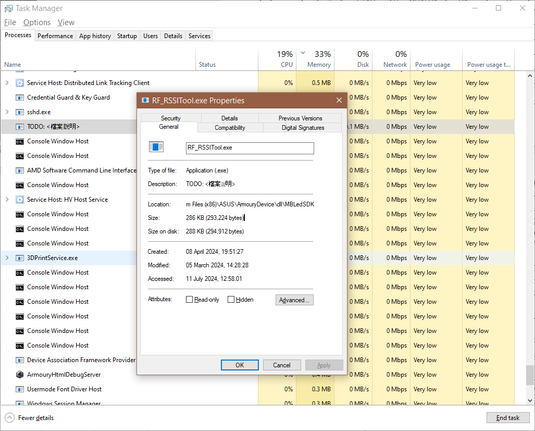Select the ArmouryHtmlDebugServer process row
This screenshot has height=431, width=535.
pyautogui.click(x=258, y=375)
